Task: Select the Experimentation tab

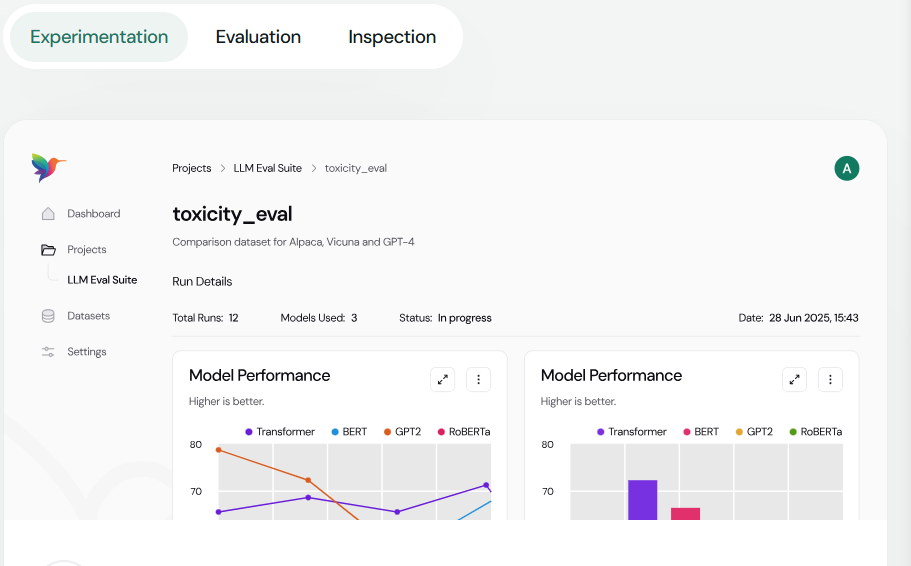Action: click(x=99, y=37)
